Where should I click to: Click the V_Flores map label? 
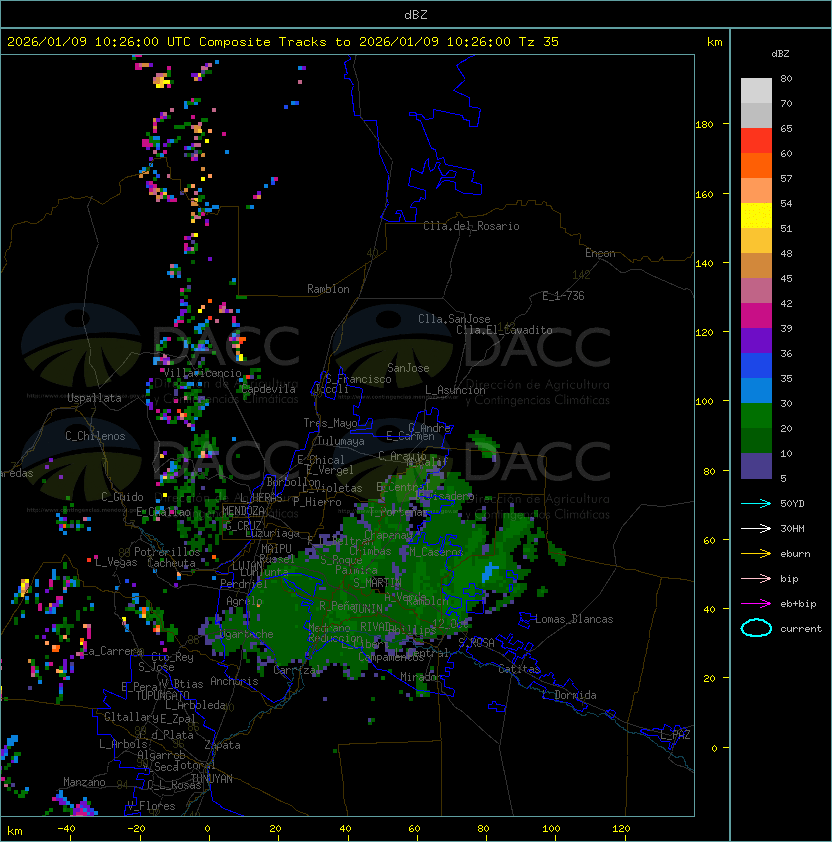tap(151, 806)
